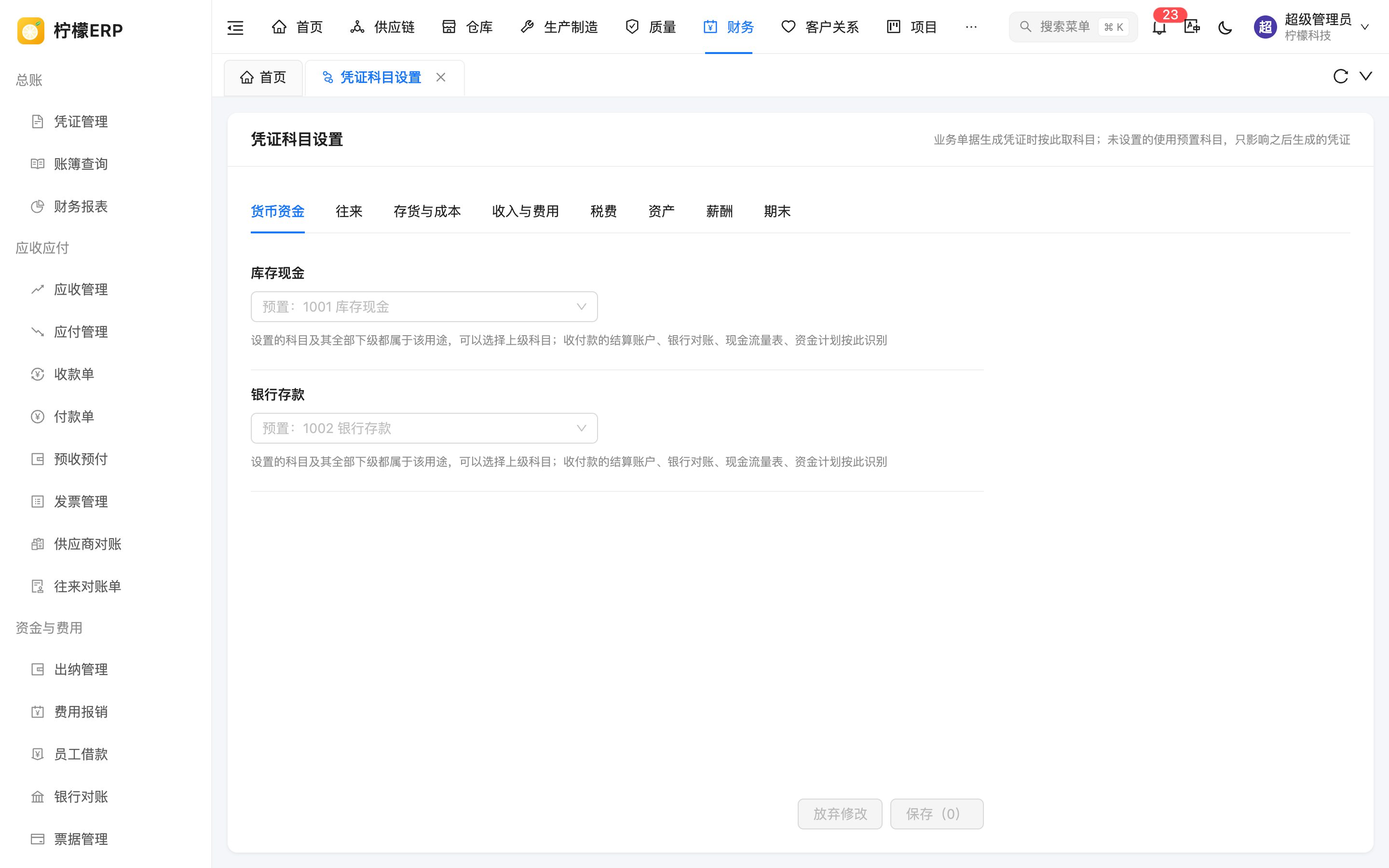Open 供应商对账 in the sidebar

point(106,544)
